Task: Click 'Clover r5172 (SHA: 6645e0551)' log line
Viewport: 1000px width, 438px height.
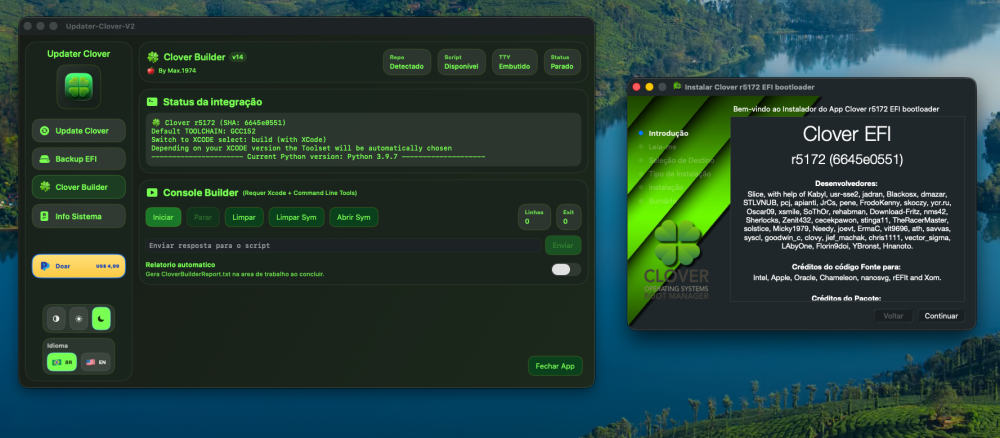Action: [x=219, y=122]
